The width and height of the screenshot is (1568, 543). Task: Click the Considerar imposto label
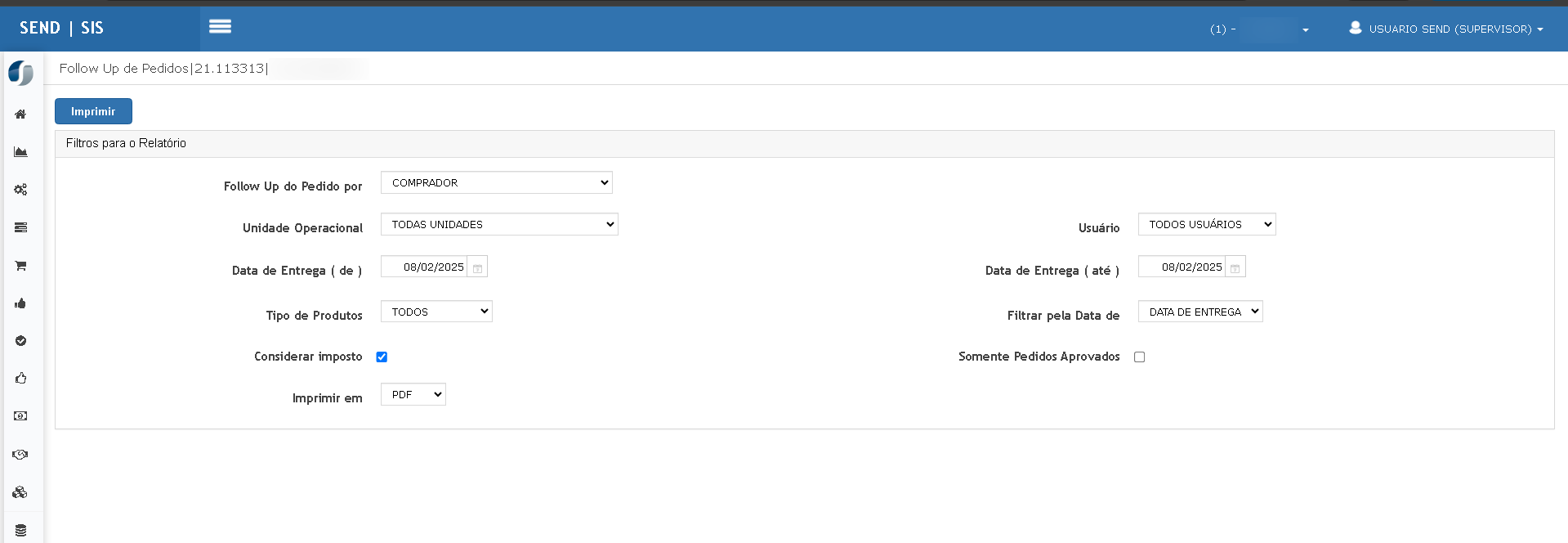[x=308, y=357]
